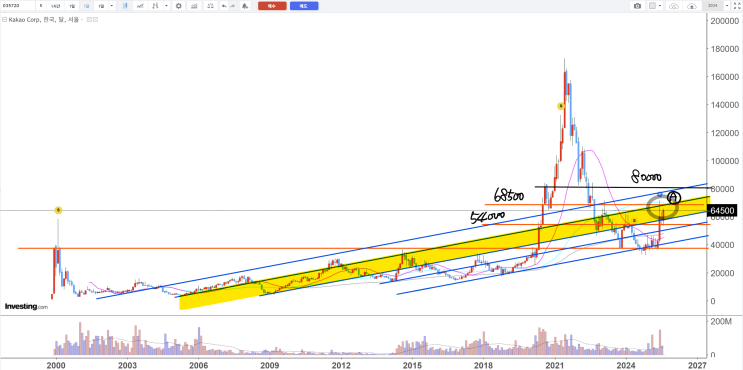This screenshot has height=370, width=743.
Task: Select the interval button just left of highlighted one
Action: coord(72,6)
